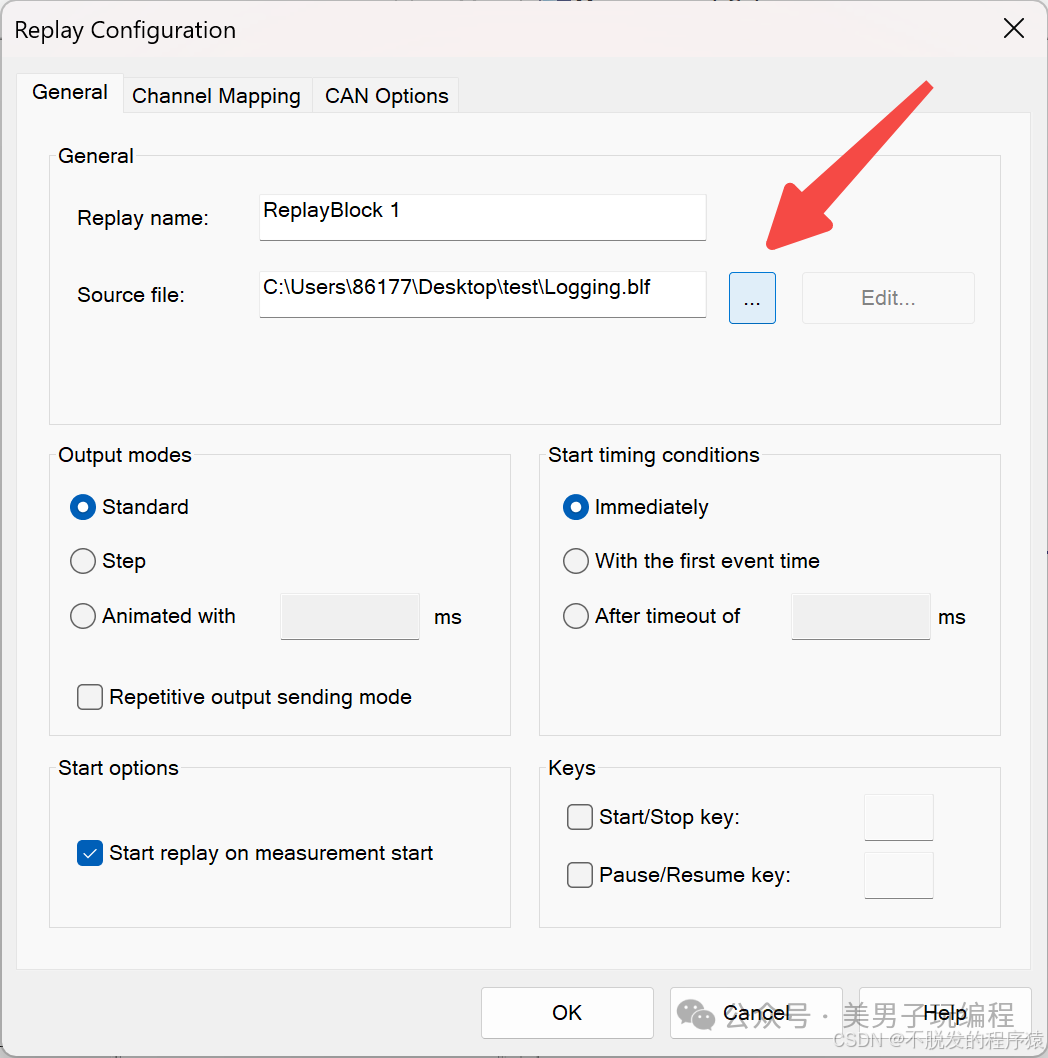Select the General tab
The height and width of the screenshot is (1058, 1048).
coord(70,92)
